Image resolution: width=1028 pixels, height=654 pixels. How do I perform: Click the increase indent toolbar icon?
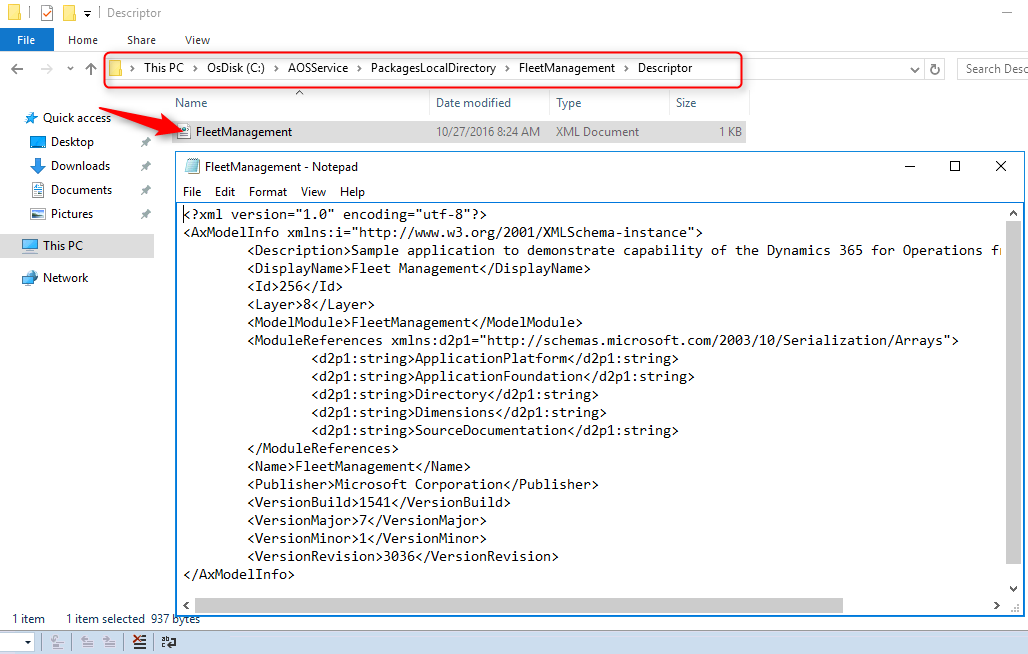(x=109, y=642)
